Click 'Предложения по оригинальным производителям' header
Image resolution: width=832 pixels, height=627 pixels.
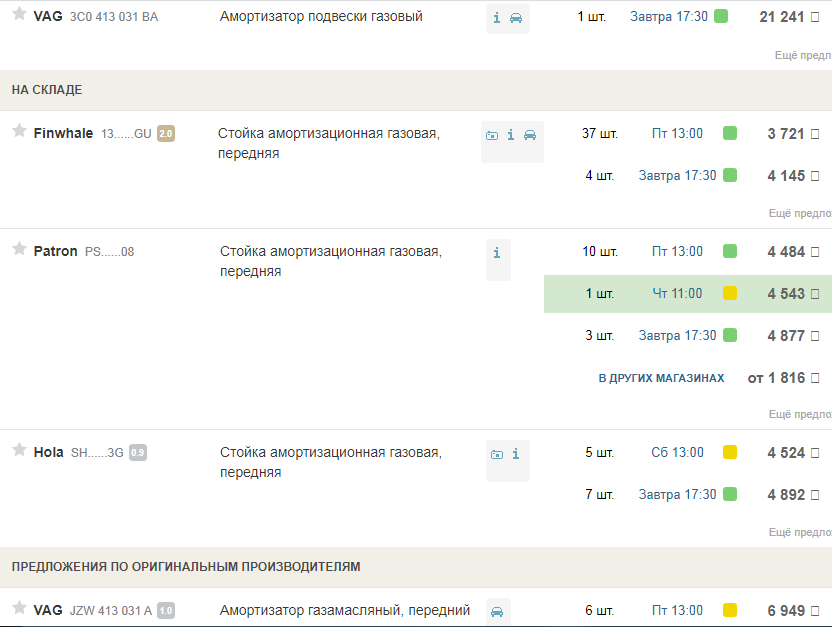[x=186, y=567]
